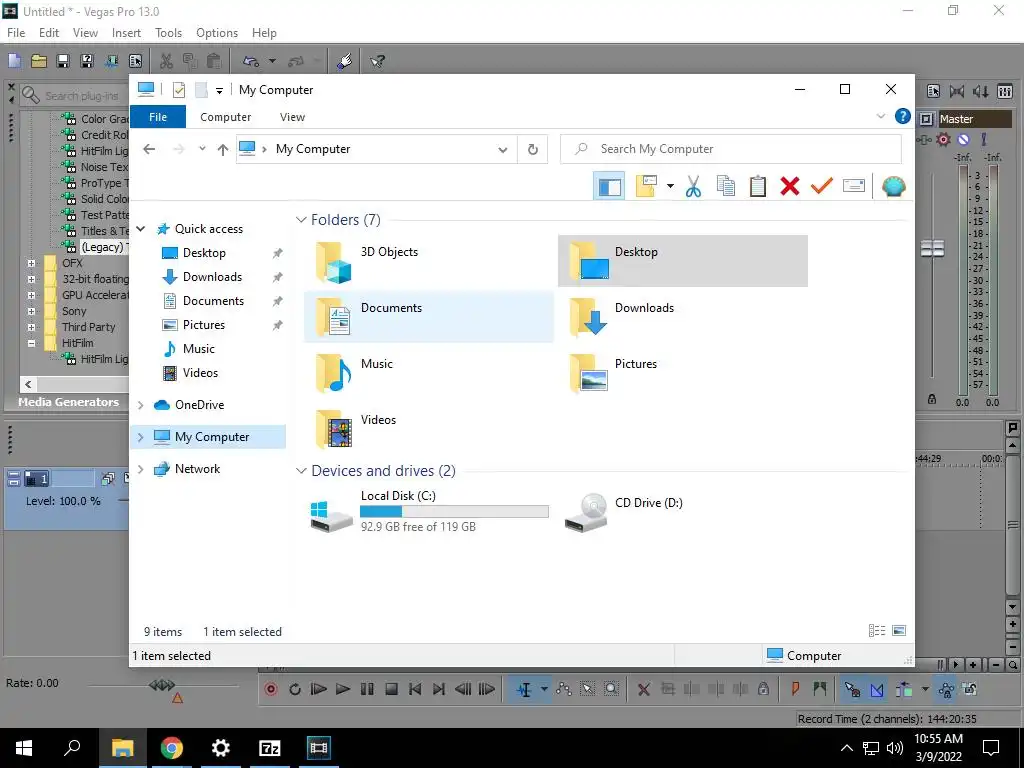Click the Refresh button beside address bar

[533, 150]
